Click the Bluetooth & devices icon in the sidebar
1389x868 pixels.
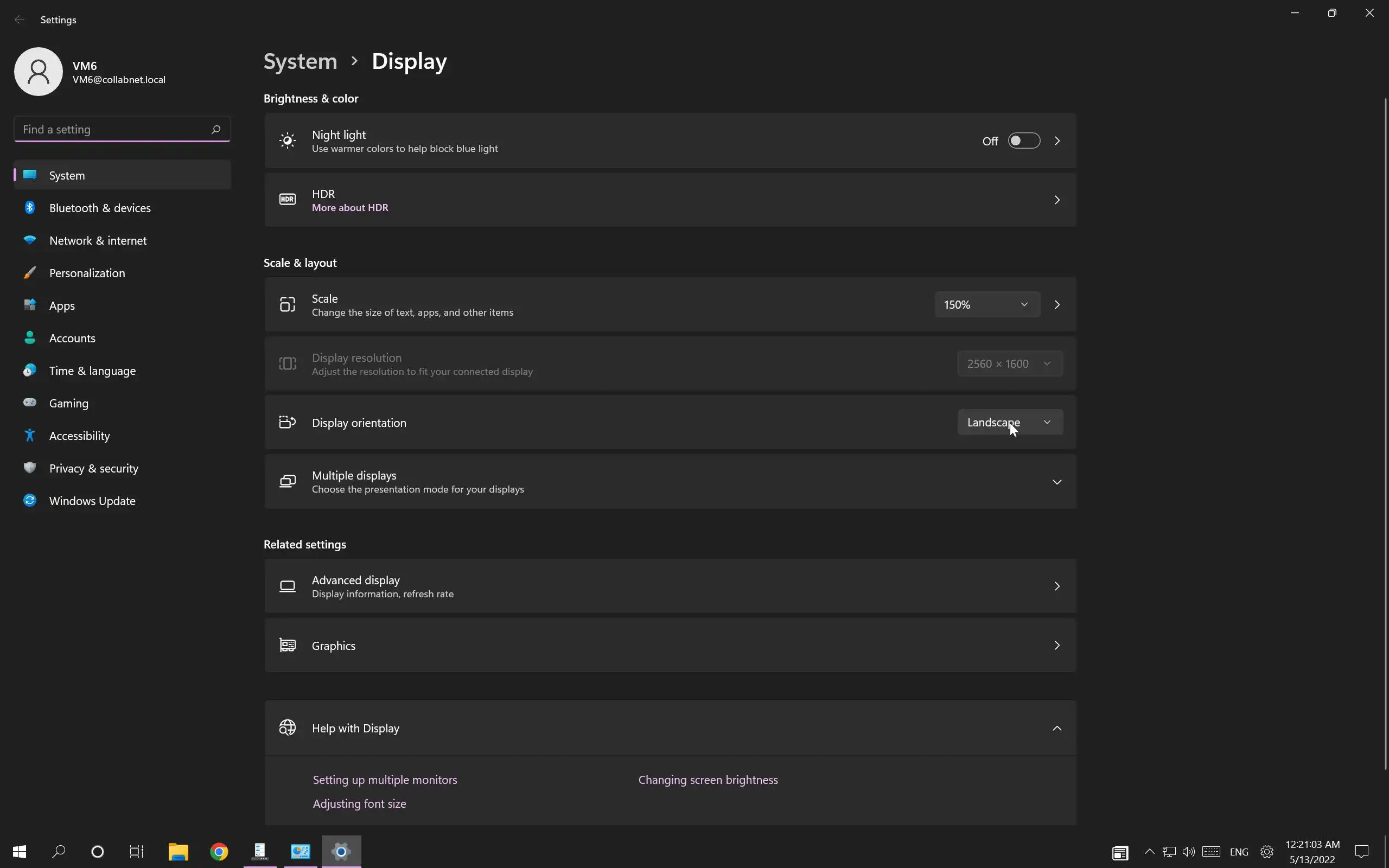tap(30, 208)
